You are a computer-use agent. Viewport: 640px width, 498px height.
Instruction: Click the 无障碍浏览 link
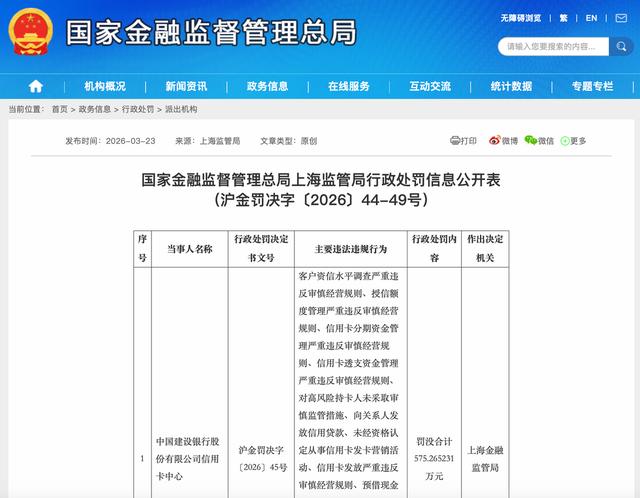tap(521, 18)
